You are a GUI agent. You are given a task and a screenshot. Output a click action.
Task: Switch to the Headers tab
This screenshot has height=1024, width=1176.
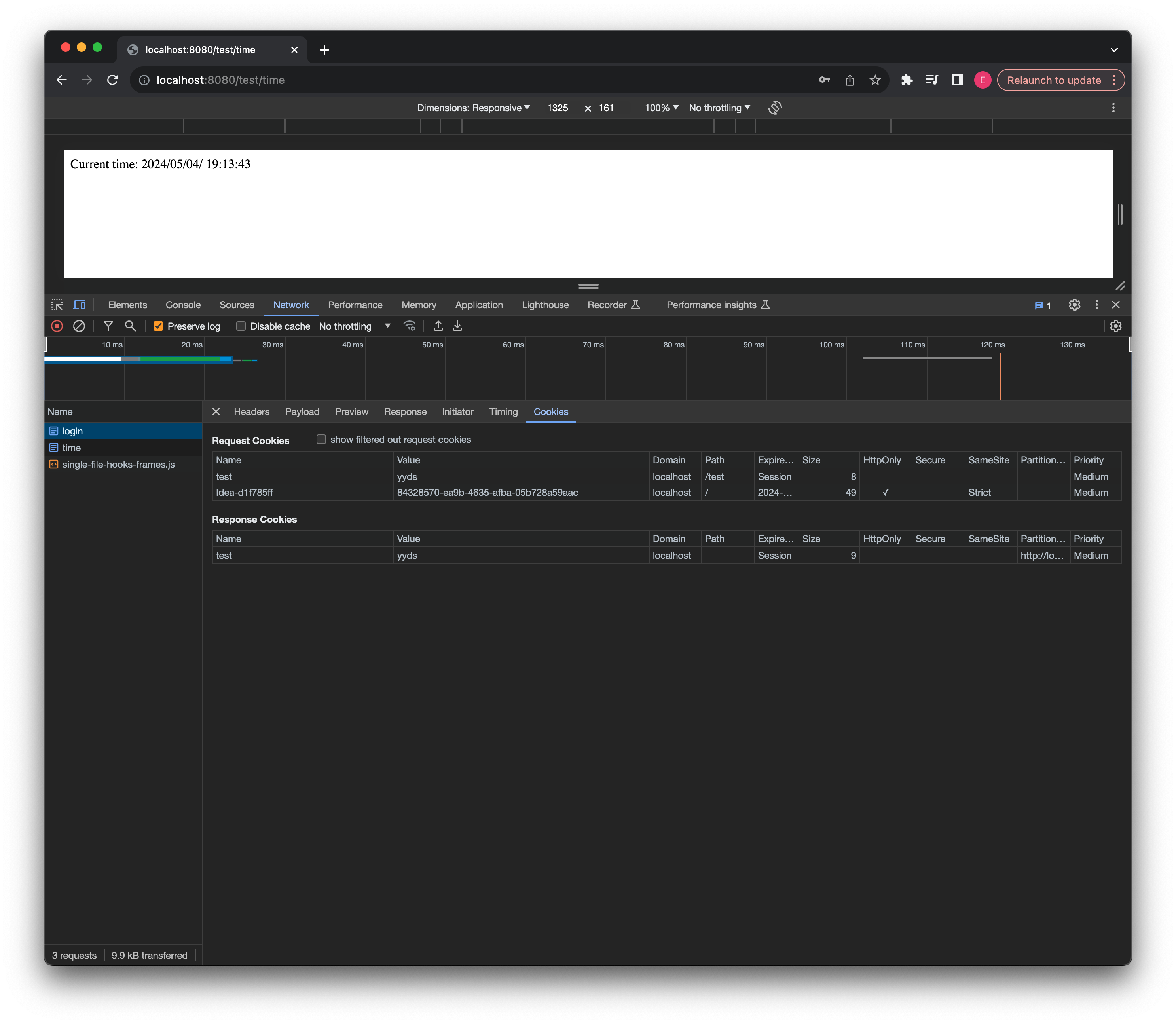click(x=251, y=411)
